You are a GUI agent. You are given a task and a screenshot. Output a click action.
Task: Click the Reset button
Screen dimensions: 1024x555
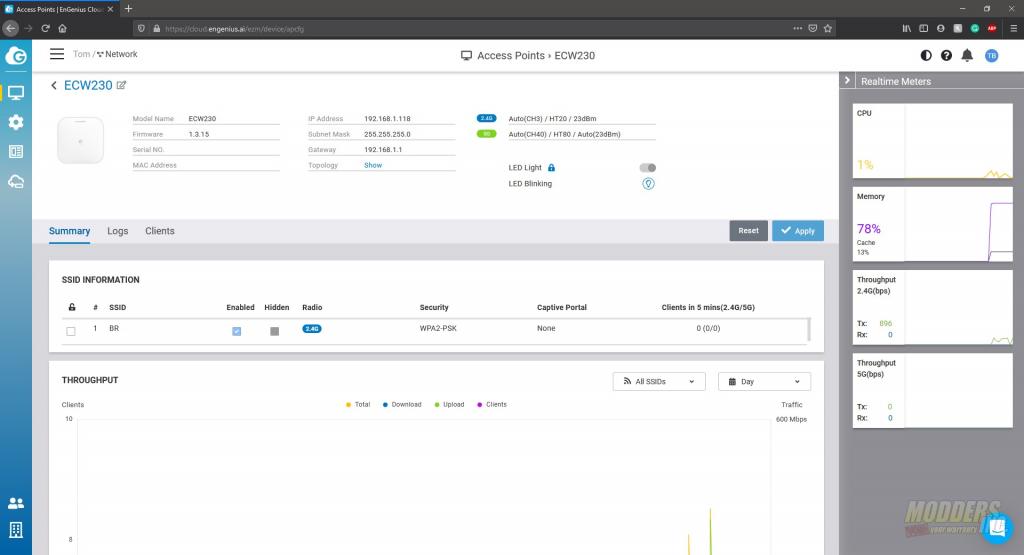tap(748, 230)
